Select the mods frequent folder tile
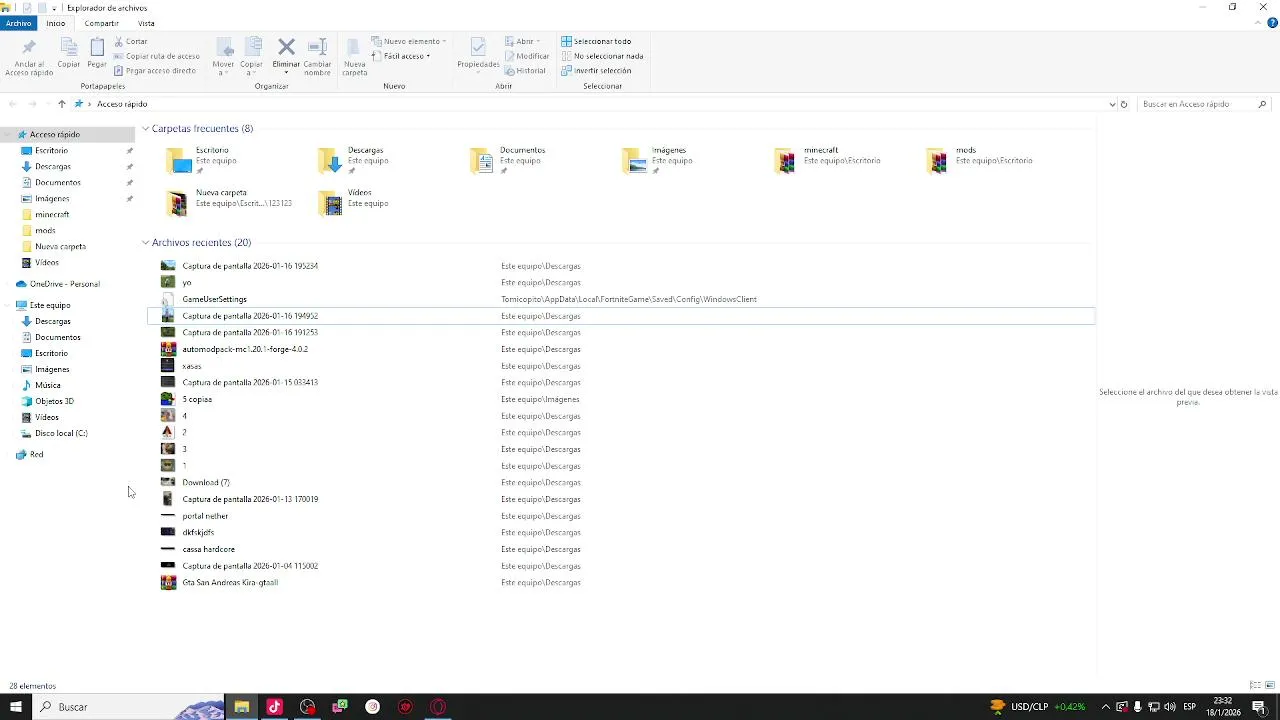The height and width of the screenshot is (720, 1280). pos(980,160)
